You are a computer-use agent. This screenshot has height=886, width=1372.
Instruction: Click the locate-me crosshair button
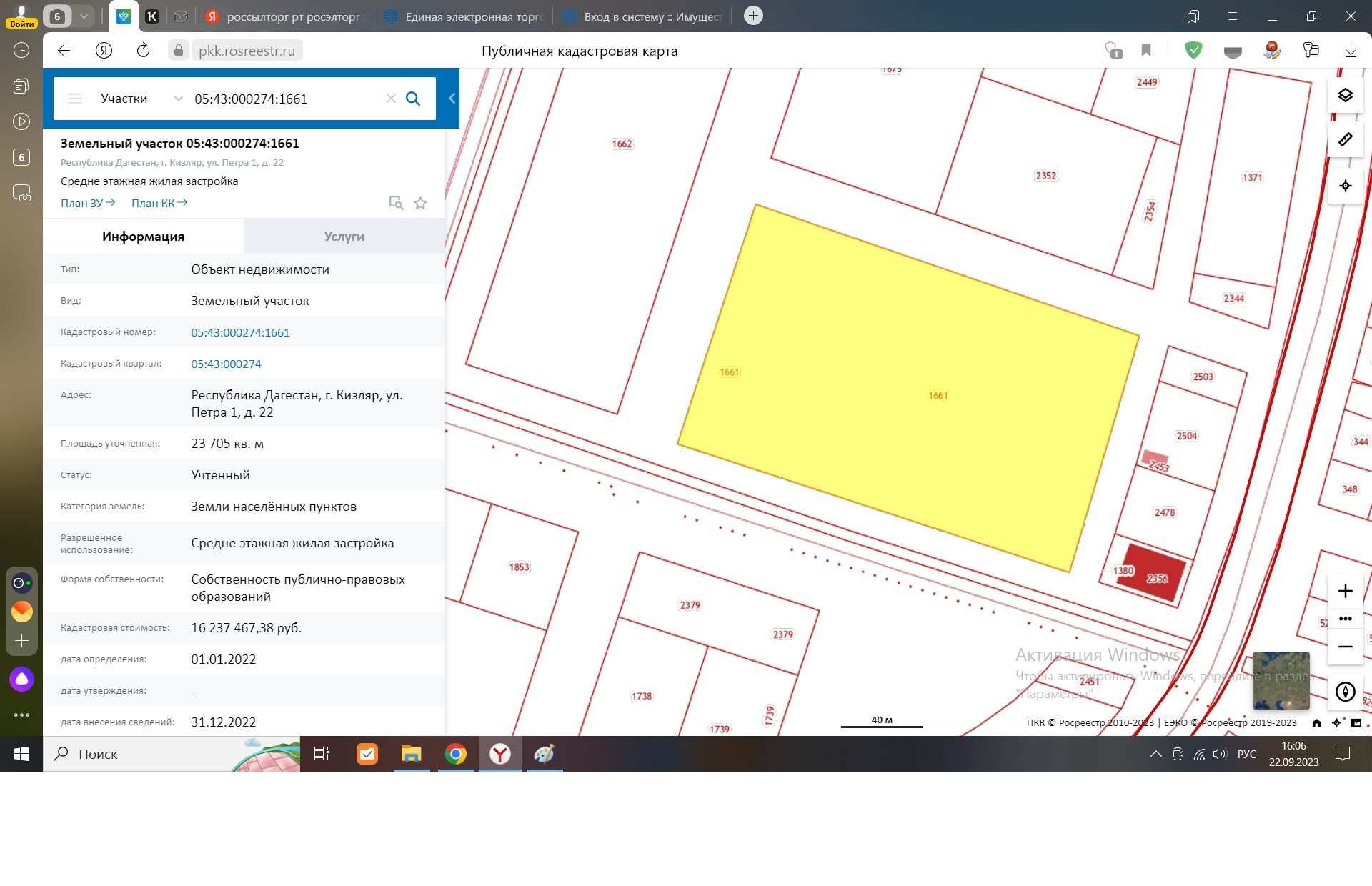point(1345,186)
